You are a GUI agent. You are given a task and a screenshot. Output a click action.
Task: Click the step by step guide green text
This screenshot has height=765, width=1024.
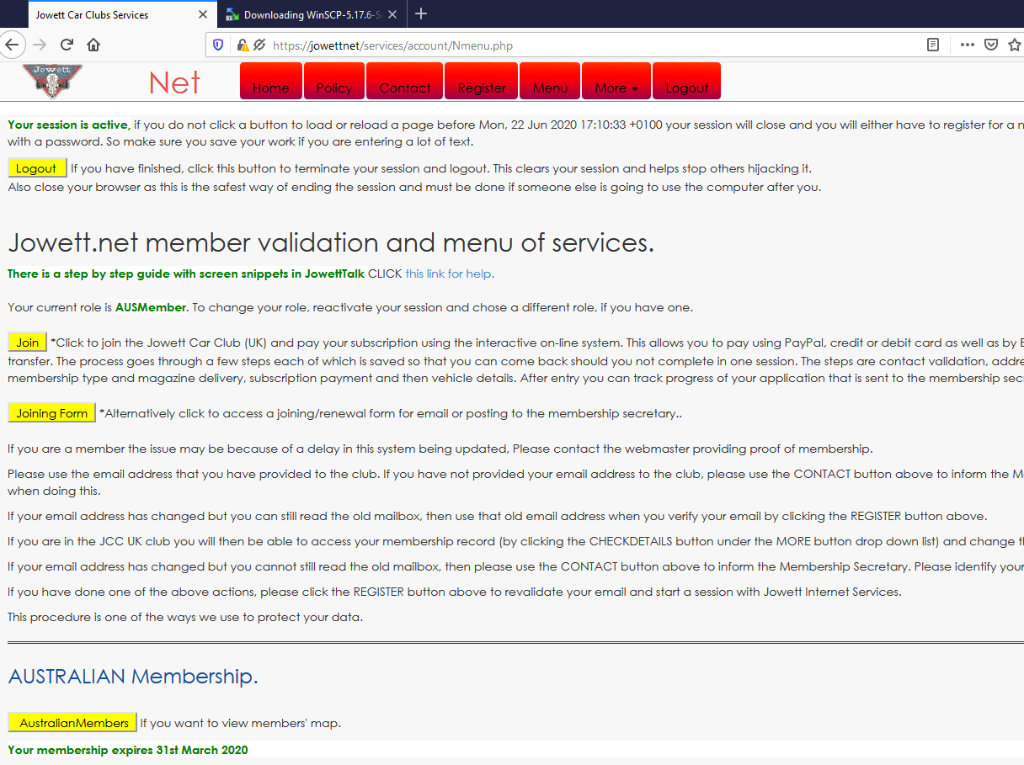[186, 274]
